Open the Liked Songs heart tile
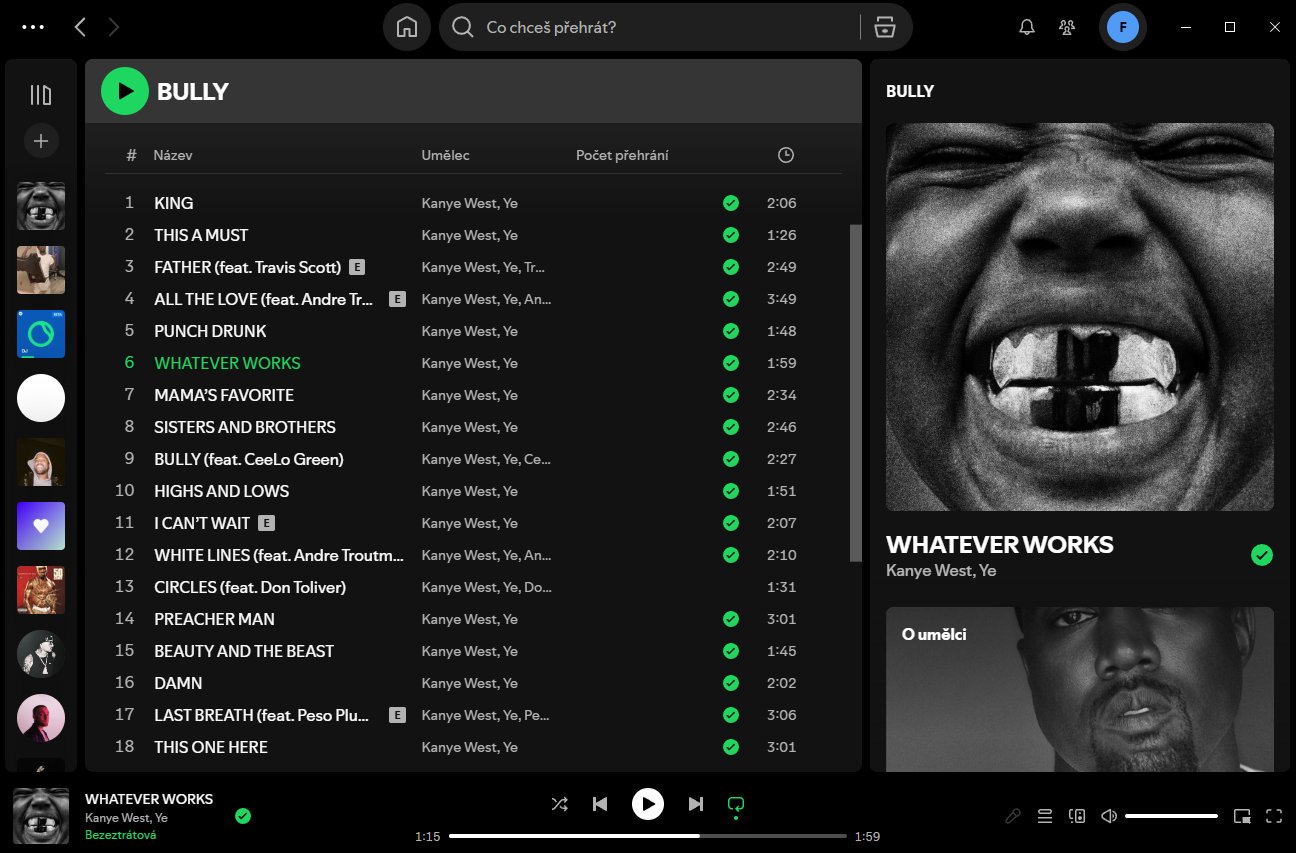 (41, 526)
